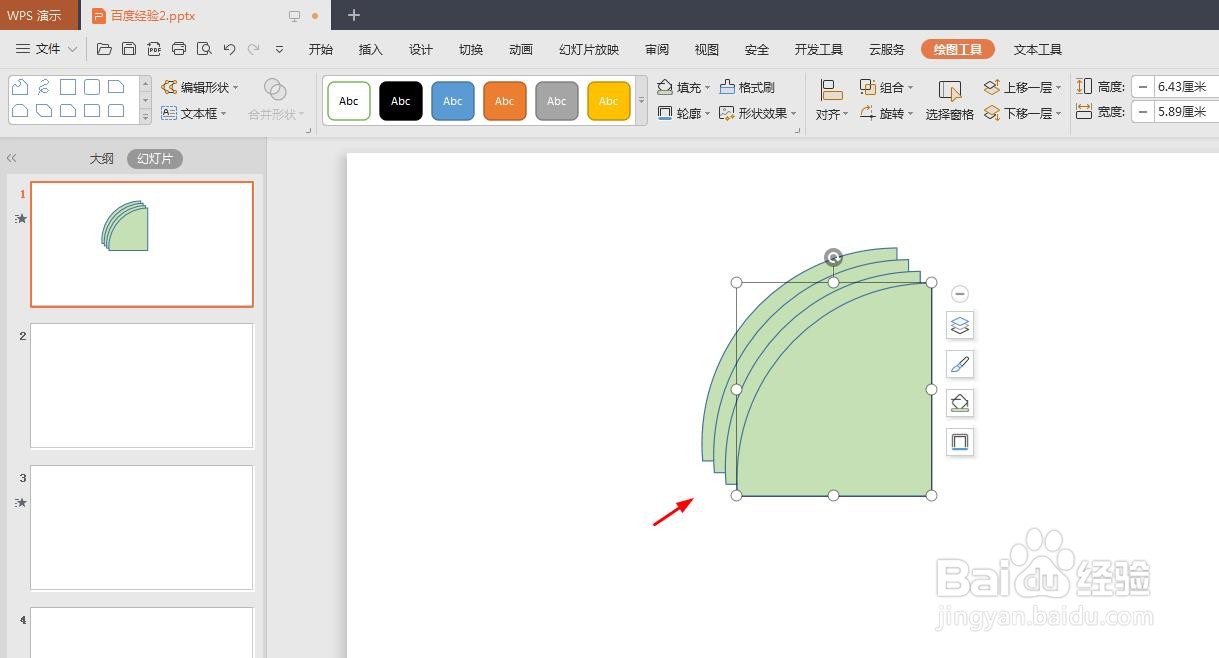Apply white Abc style with green outline
This screenshot has width=1219, height=658.
[x=349, y=101]
